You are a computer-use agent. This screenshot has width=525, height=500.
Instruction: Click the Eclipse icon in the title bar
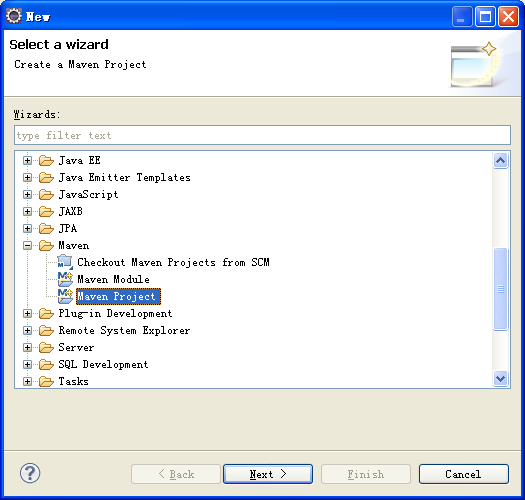(x=14, y=16)
